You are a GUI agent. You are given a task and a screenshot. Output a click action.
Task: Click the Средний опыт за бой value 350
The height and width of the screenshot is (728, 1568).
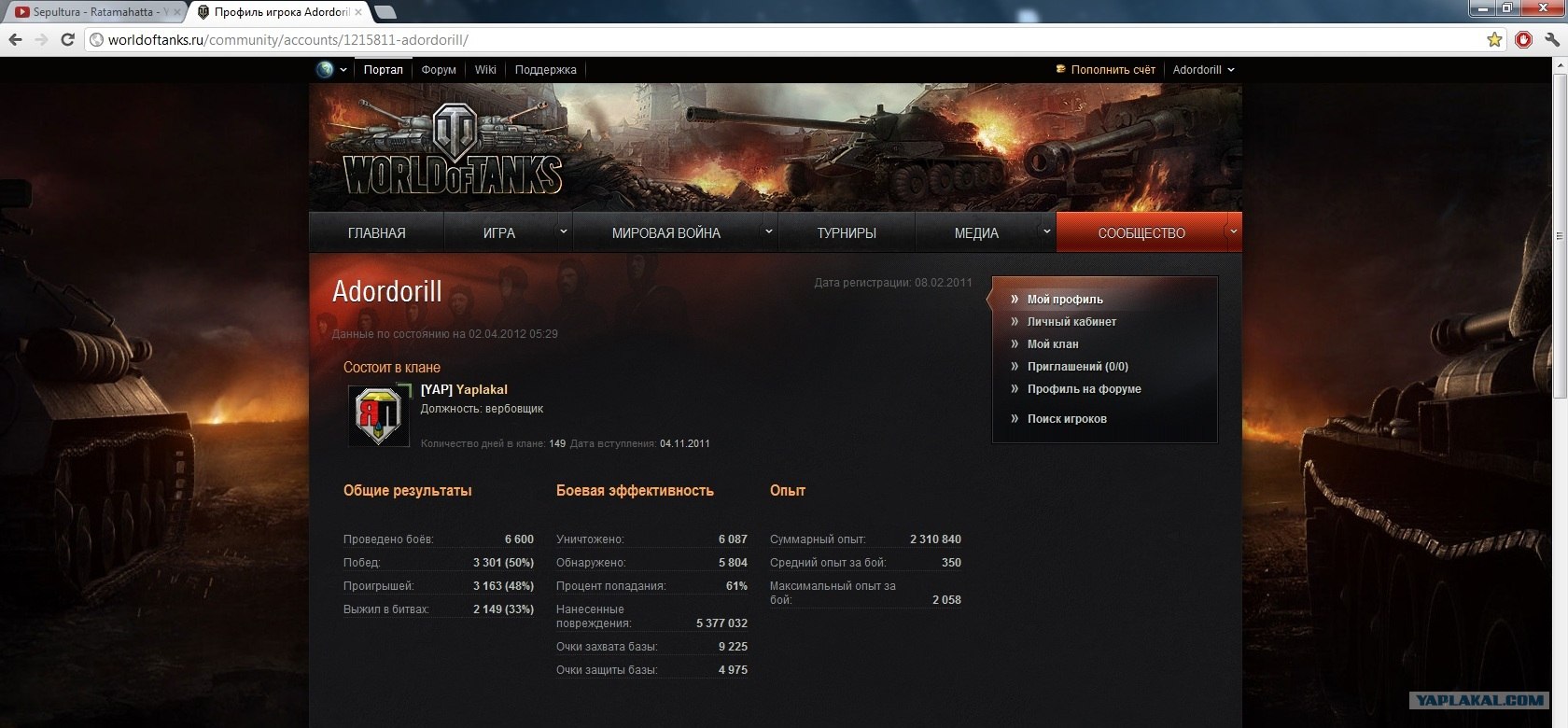click(x=951, y=563)
